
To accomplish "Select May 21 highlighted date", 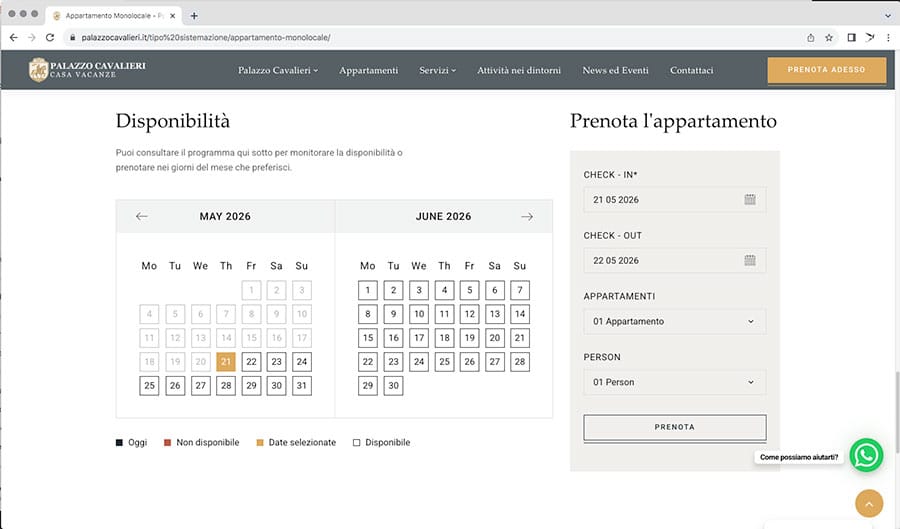I will [x=226, y=361].
